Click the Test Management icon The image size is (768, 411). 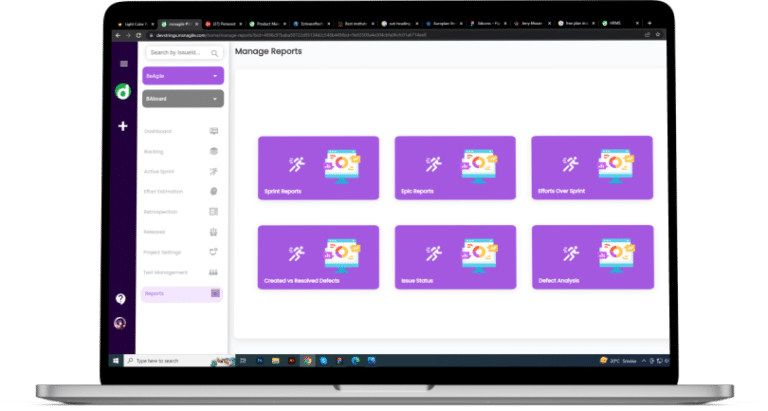point(213,272)
